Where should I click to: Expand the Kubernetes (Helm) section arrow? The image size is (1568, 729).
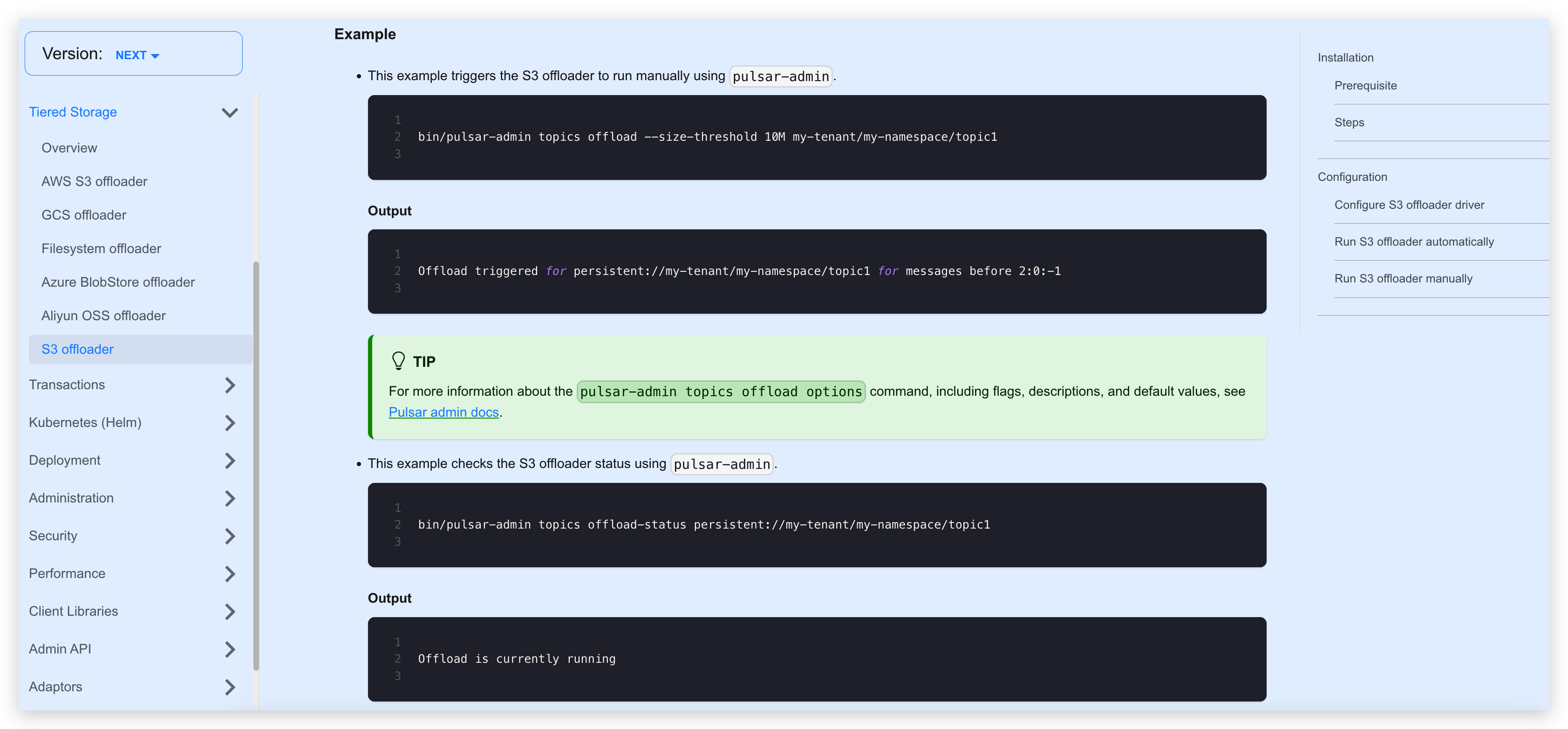click(x=230, y=423)
